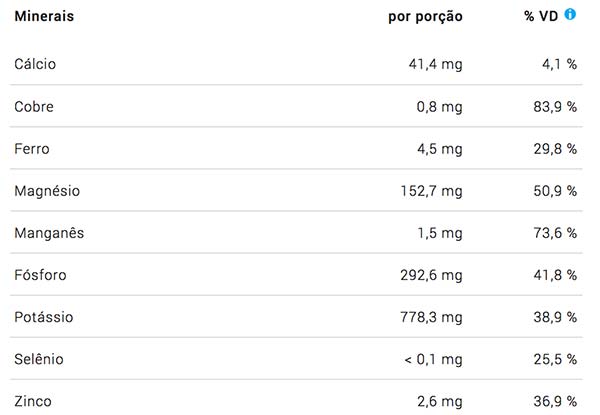Select the Cobre row label
600x415 pixels.
pos(34,107)
